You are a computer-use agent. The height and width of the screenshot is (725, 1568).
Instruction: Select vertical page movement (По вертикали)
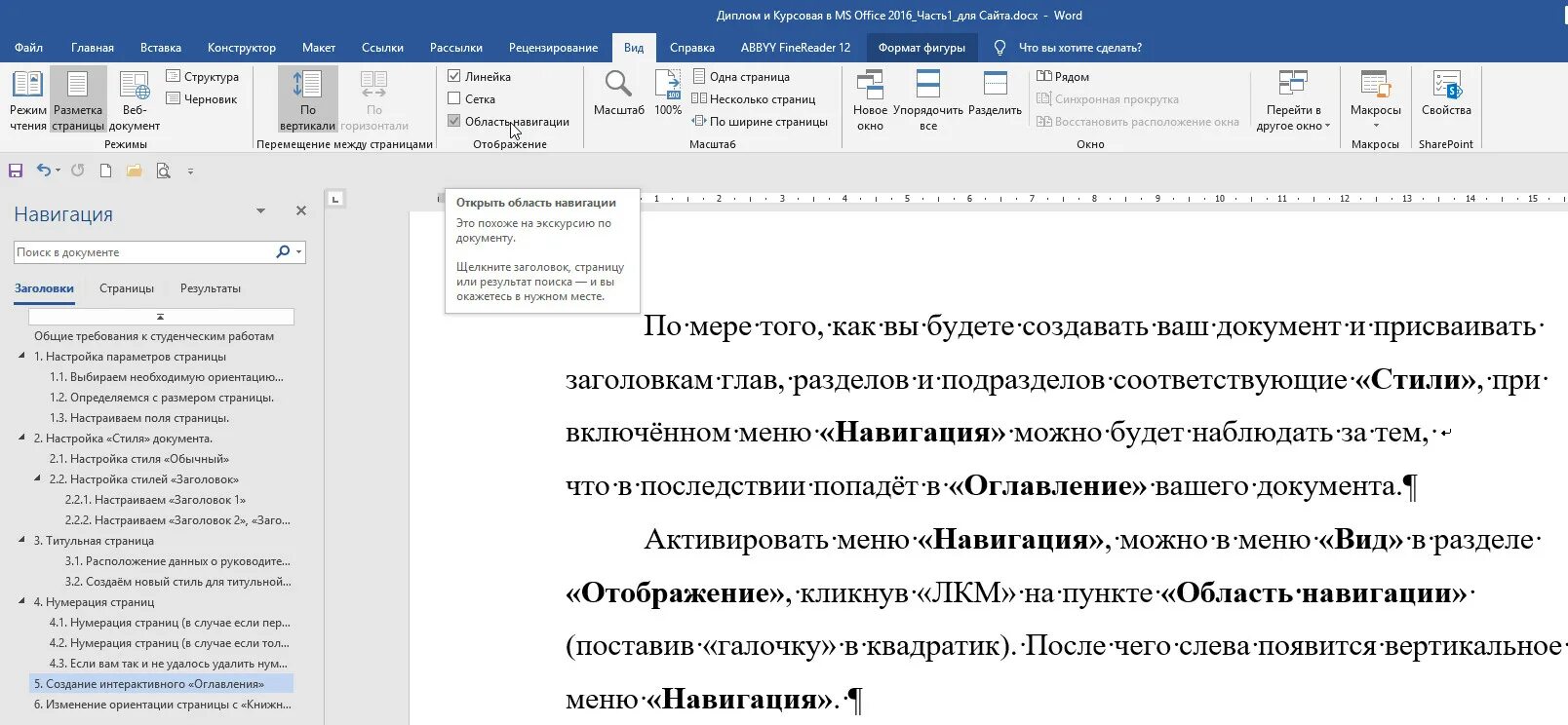[x=307, y=99]
